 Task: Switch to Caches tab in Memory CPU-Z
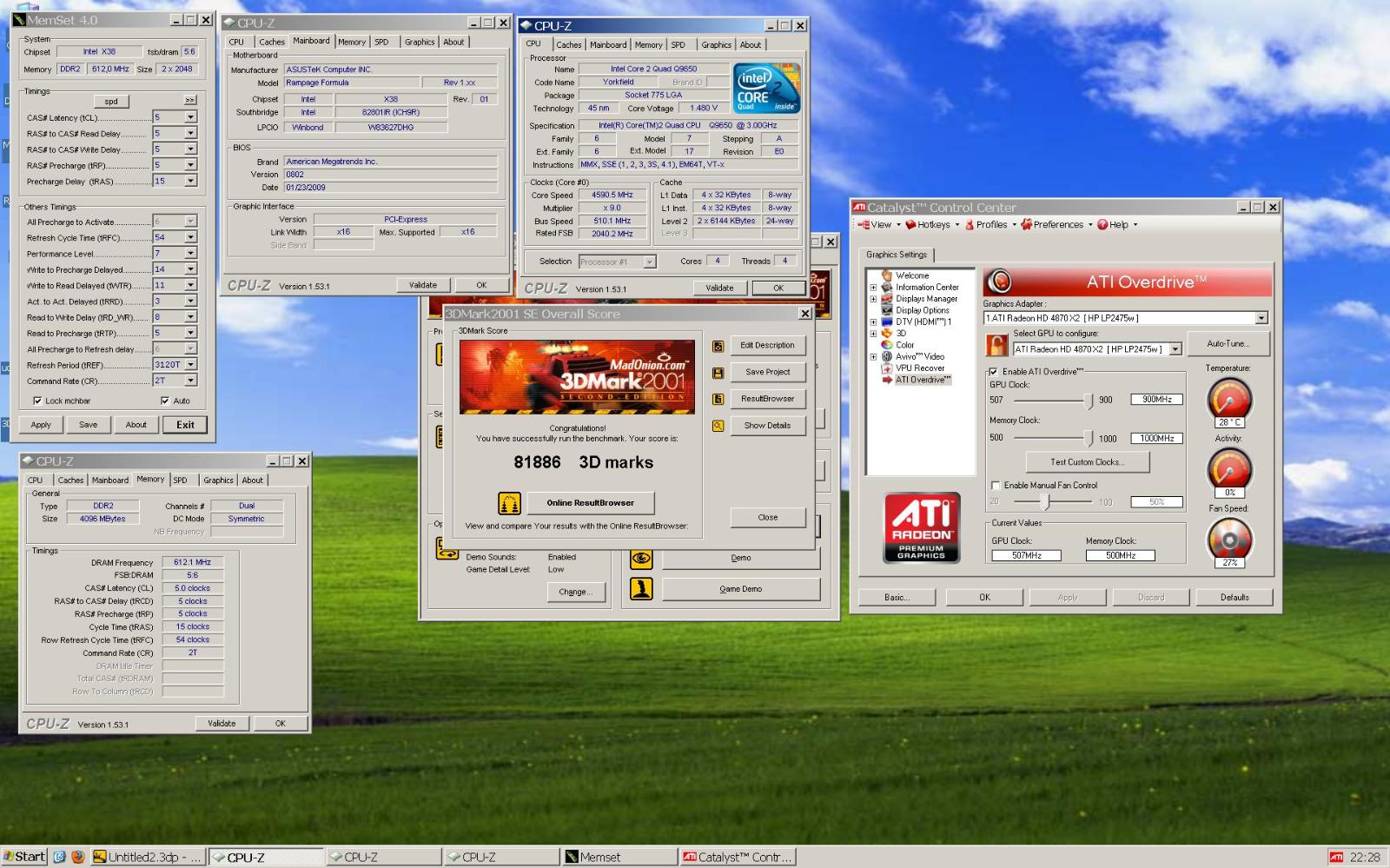(70, 480)
